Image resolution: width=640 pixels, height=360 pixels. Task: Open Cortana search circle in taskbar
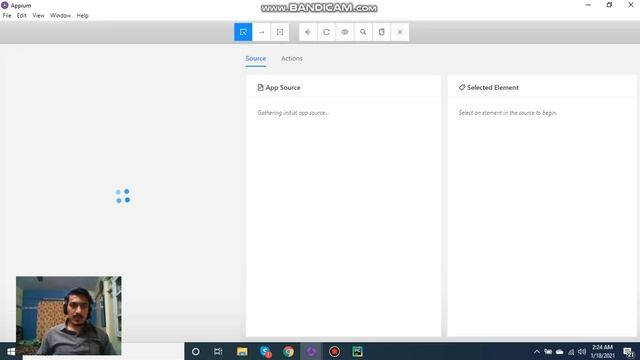[x=196, y=351]
